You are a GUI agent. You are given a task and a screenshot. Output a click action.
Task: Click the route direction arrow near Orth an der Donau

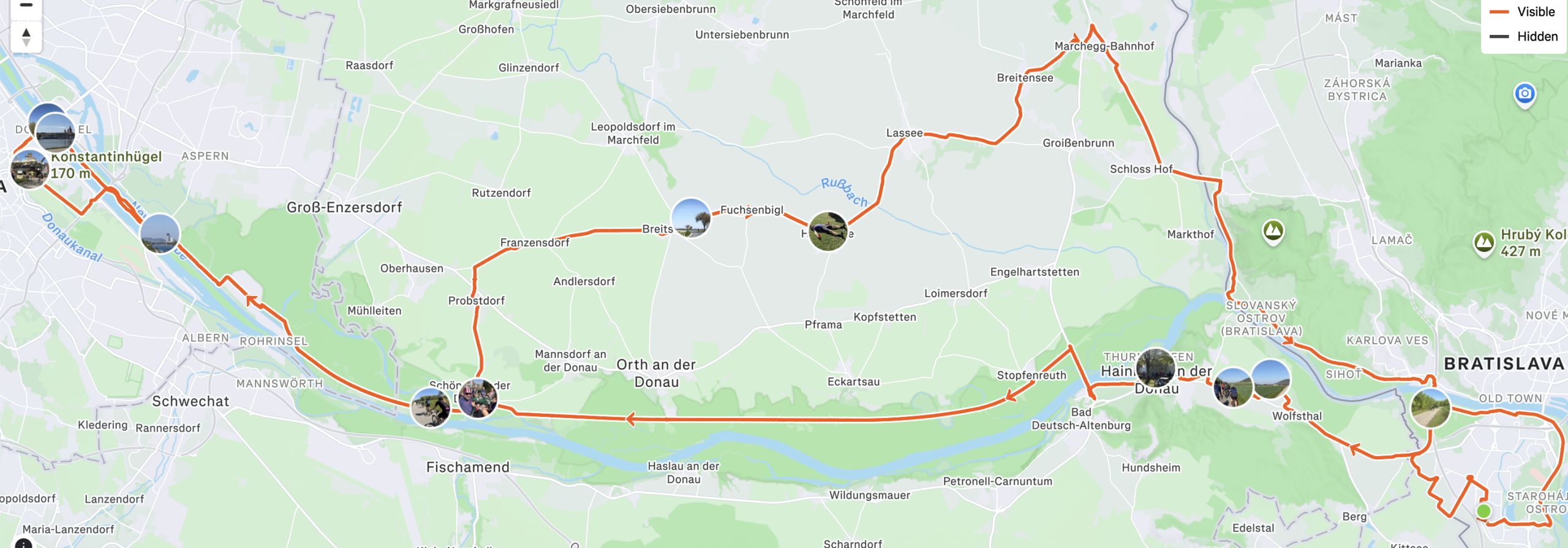click(x=630, y=419)
